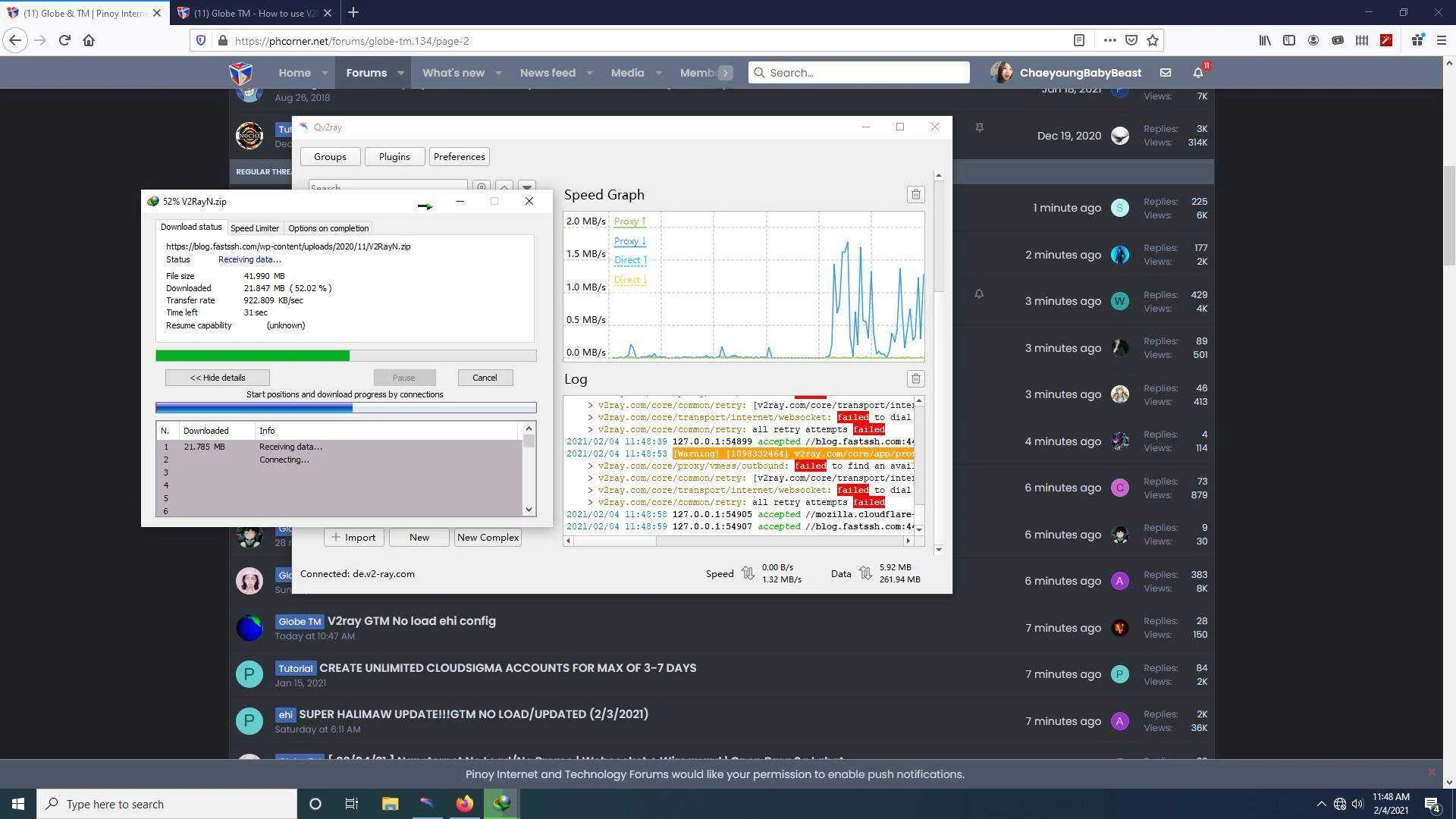
Task: Open the ChaeyoungBabyBeast account menu
Action: 1065,73
